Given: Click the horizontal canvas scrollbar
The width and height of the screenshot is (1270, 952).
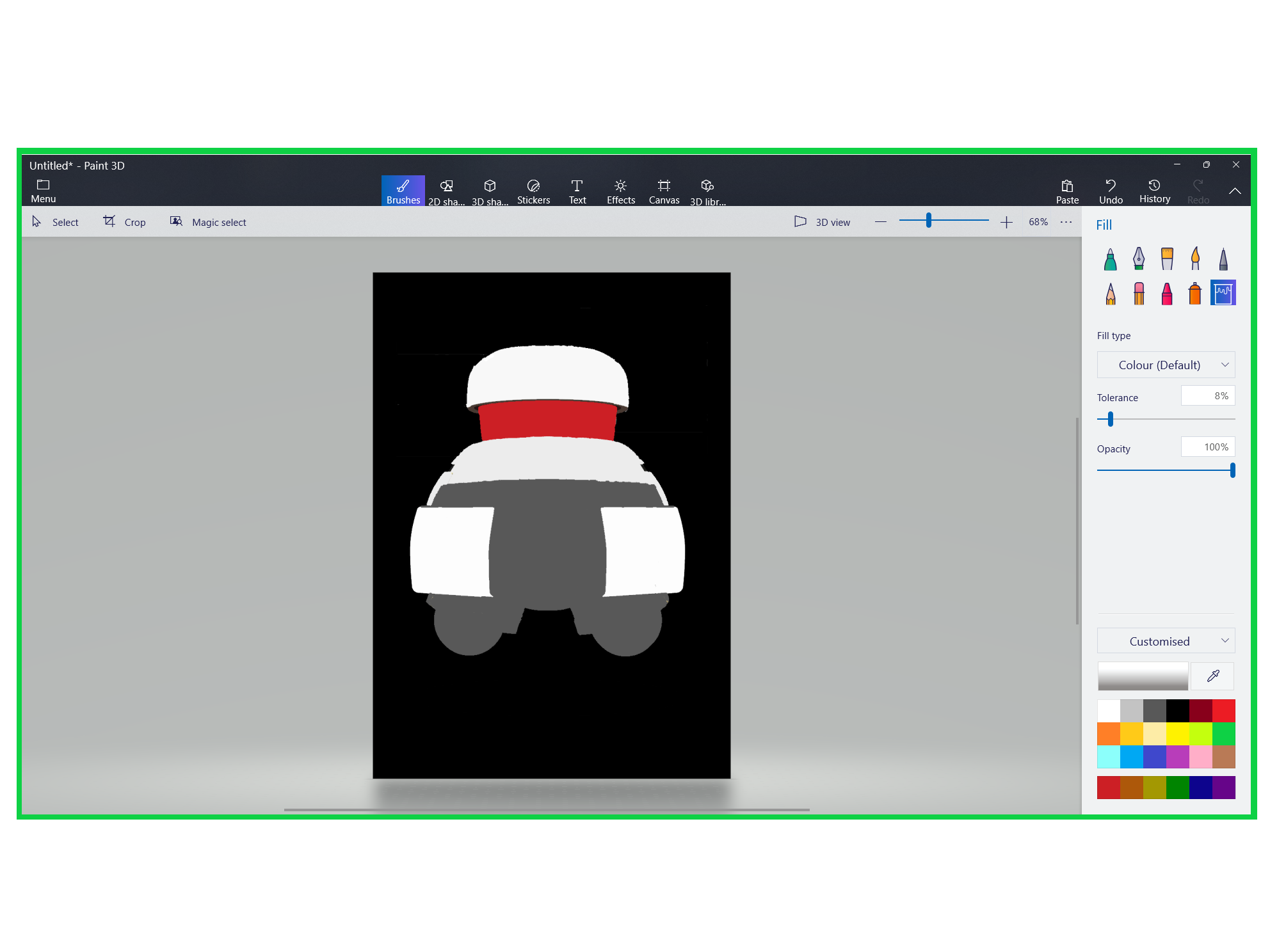Looking at the screenshot, I should coord(547,810).
